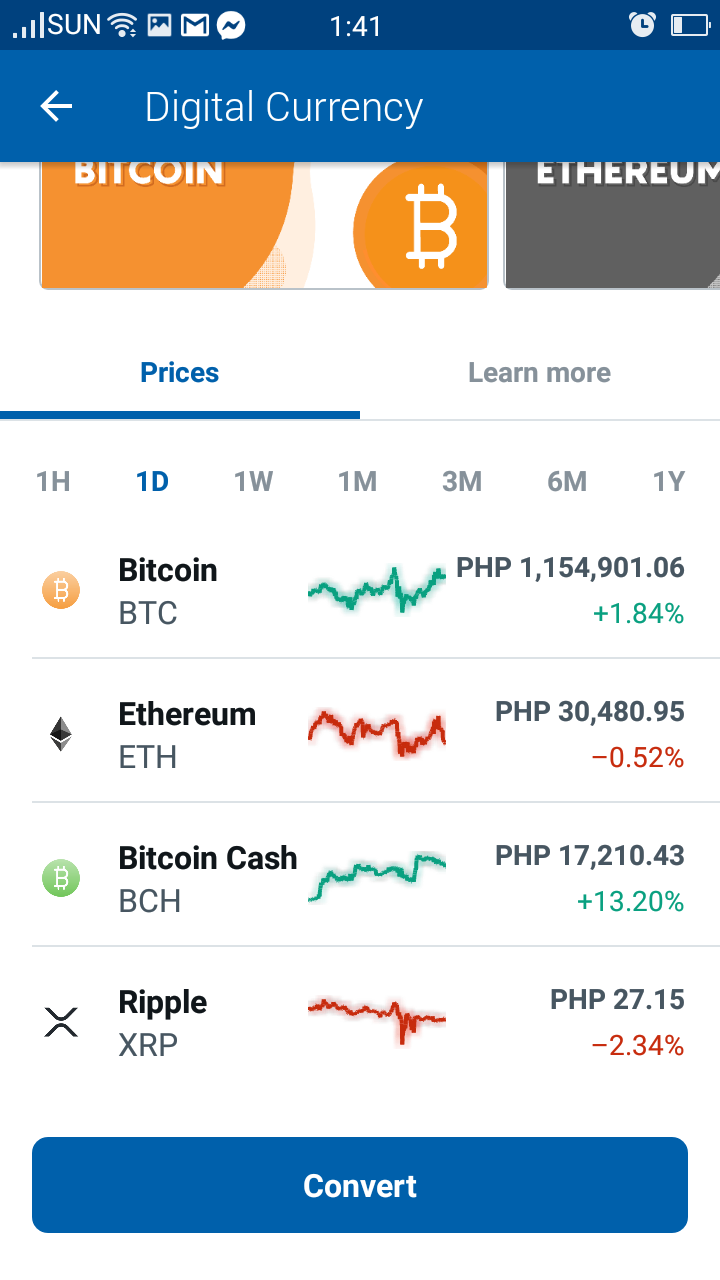Tap the Ripple XRP logo icon
The width and height of the screenshot is (720, 1280).
tap(61, 1022)
